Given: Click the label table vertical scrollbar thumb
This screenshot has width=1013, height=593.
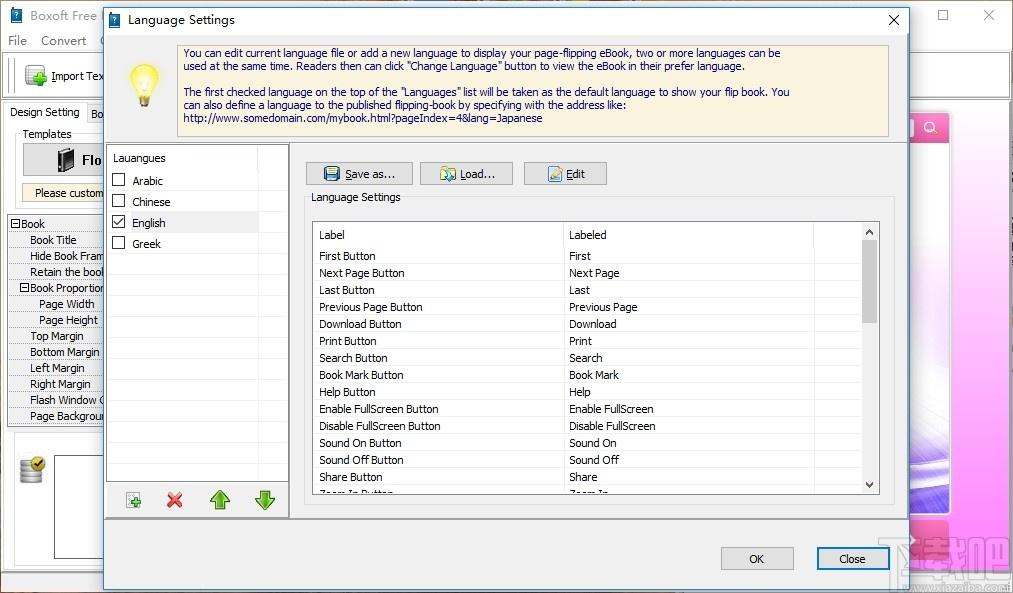Looking at the screenshot, I should (870, 282).
